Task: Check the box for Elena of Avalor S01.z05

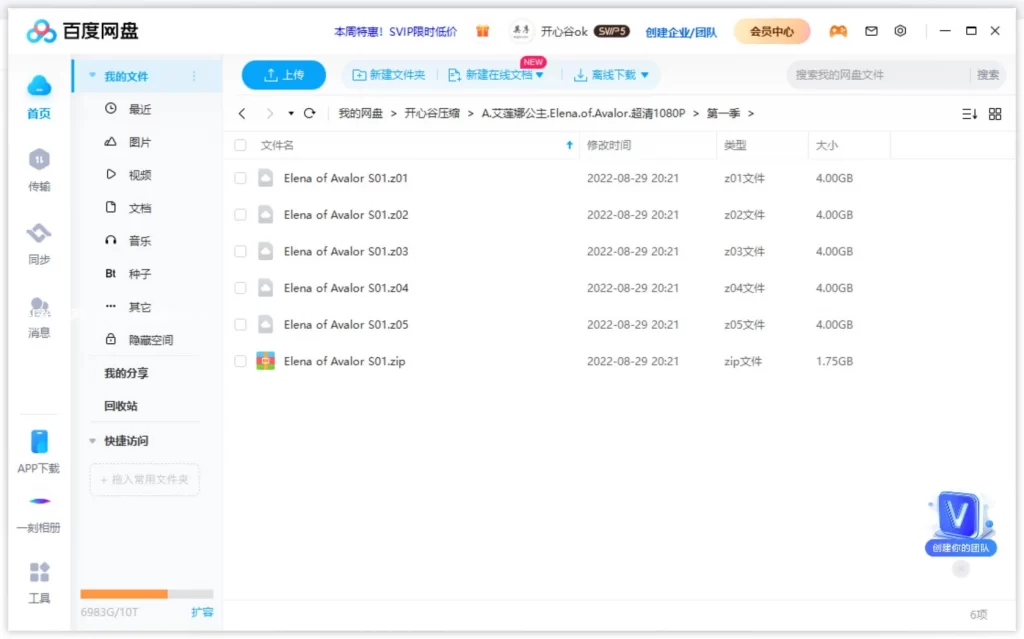Action: coord(240,324)
